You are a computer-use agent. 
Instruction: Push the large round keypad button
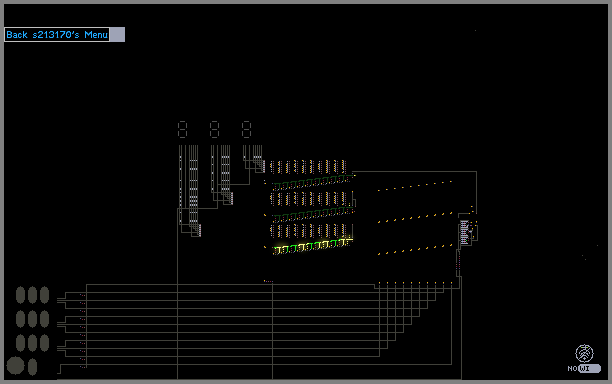15,366
